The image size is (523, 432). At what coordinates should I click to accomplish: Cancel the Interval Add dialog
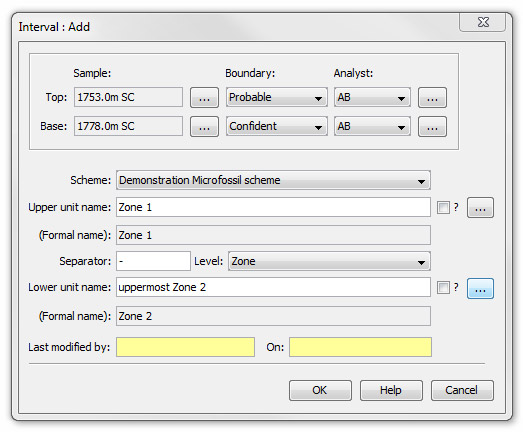(x=462, y=390)
